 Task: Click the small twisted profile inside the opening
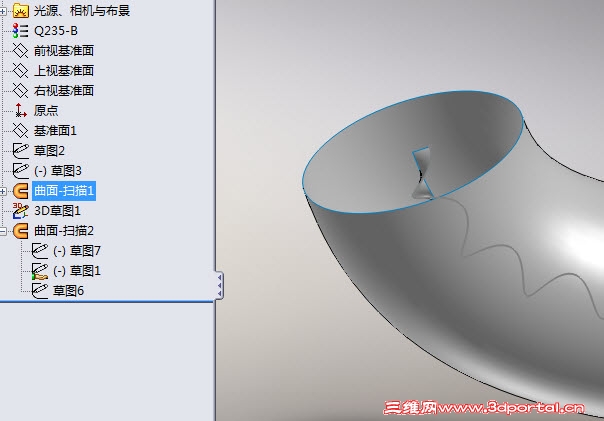click(x=422, y=173)
